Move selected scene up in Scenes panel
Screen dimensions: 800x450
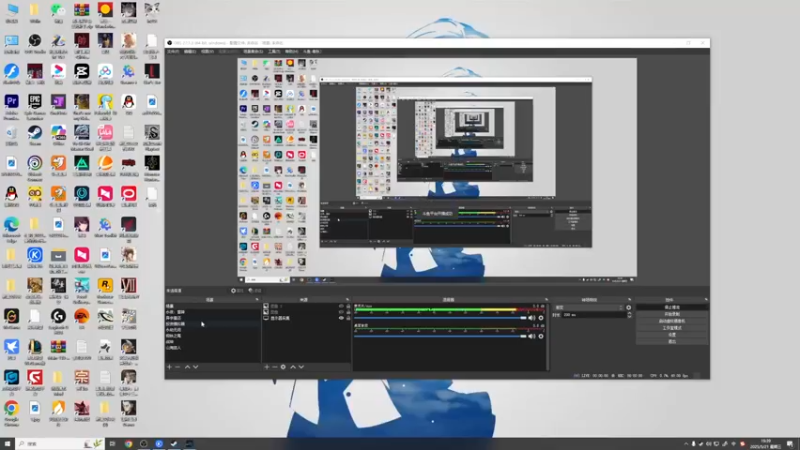(x=187, y=367)
